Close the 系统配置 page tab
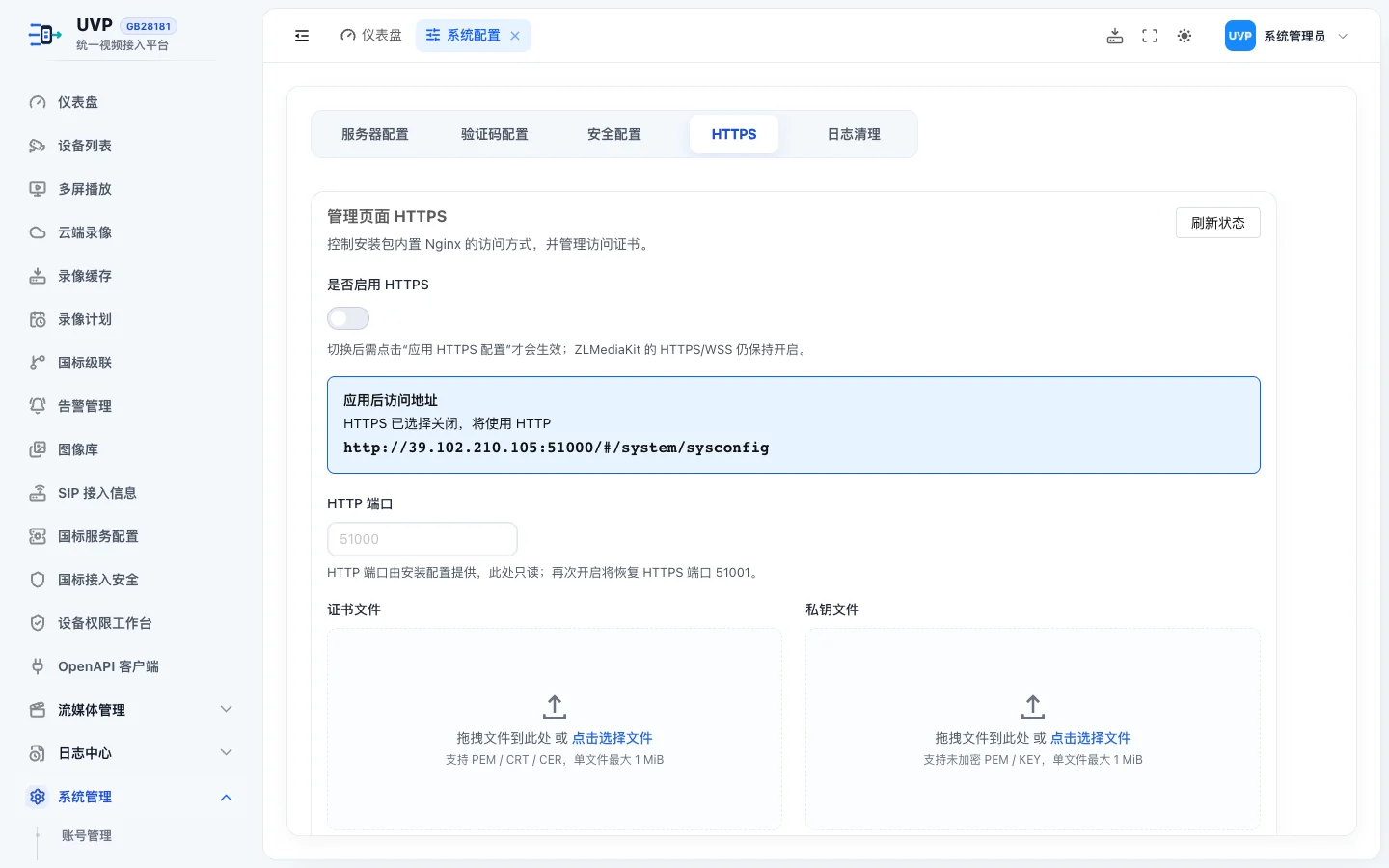The height and width of the screenshot is (868, 1389). click(x=515, y=36)
